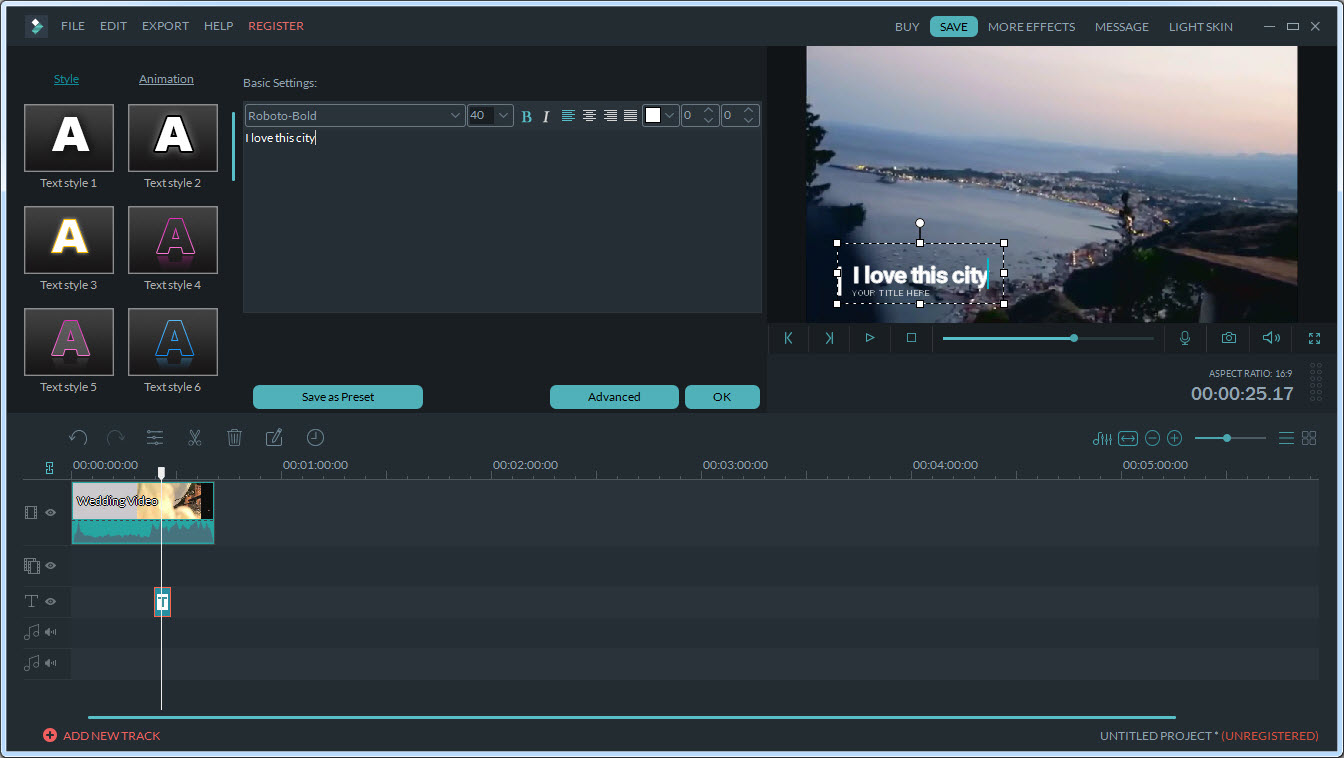Click the trash delete icon
The width and height of the screenshot is (1344, 758).
coord(234,437)
